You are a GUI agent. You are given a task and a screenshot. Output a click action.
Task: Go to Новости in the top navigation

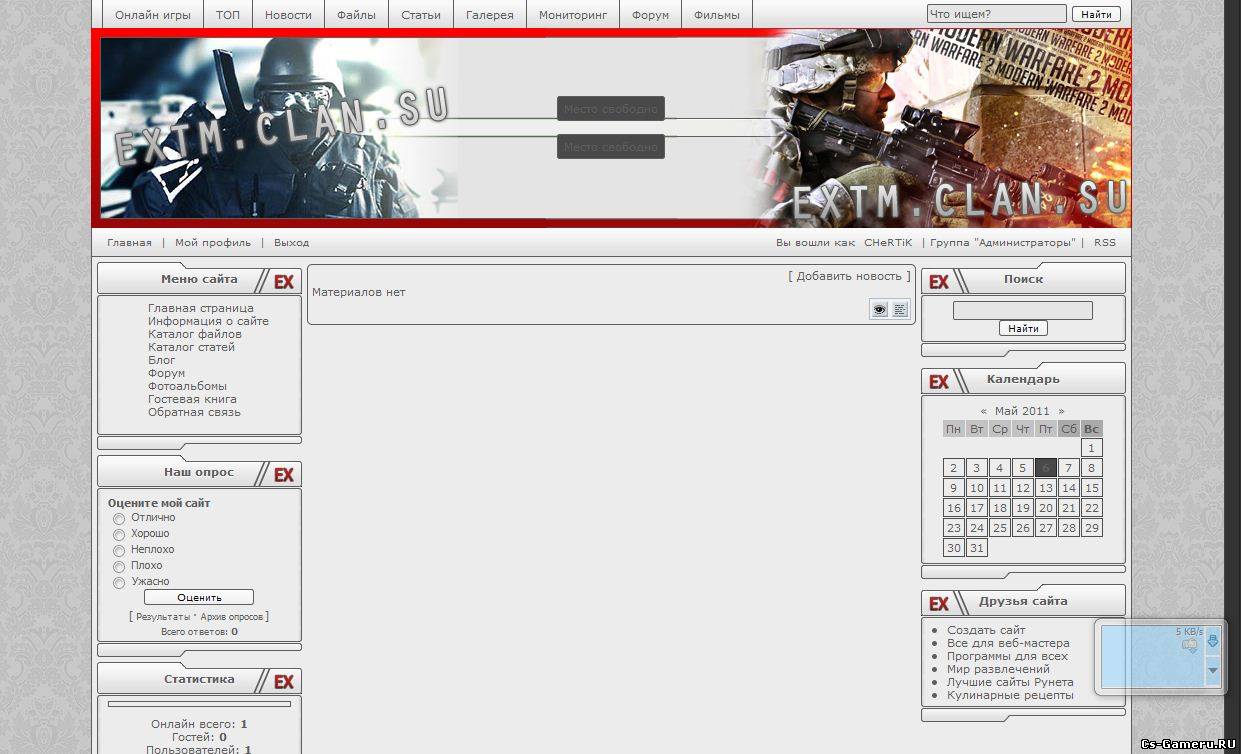click(x=288, y=15)
